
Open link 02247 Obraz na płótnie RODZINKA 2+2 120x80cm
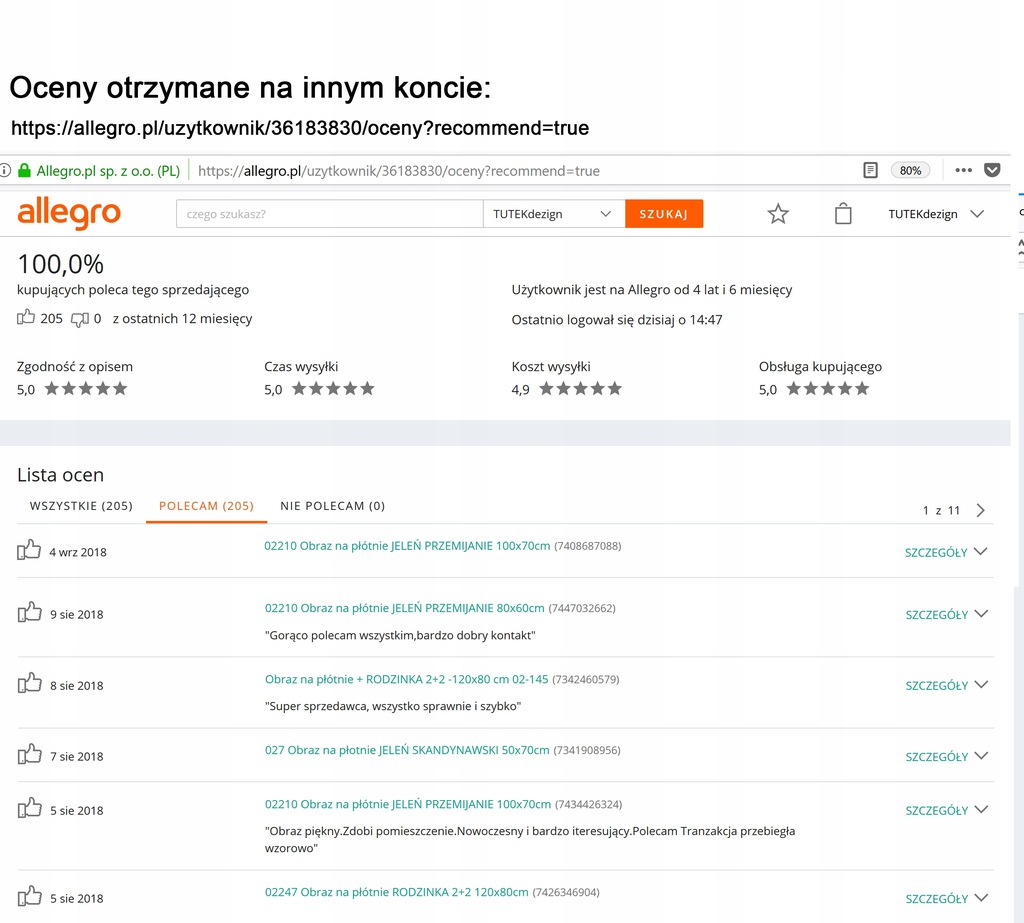[x=396, y=892]
